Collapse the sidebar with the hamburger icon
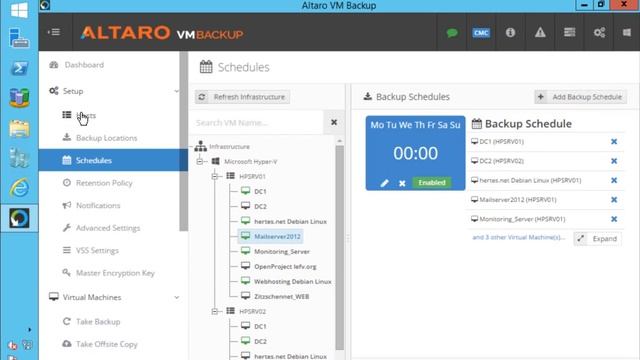 click(x=54, y=32)
